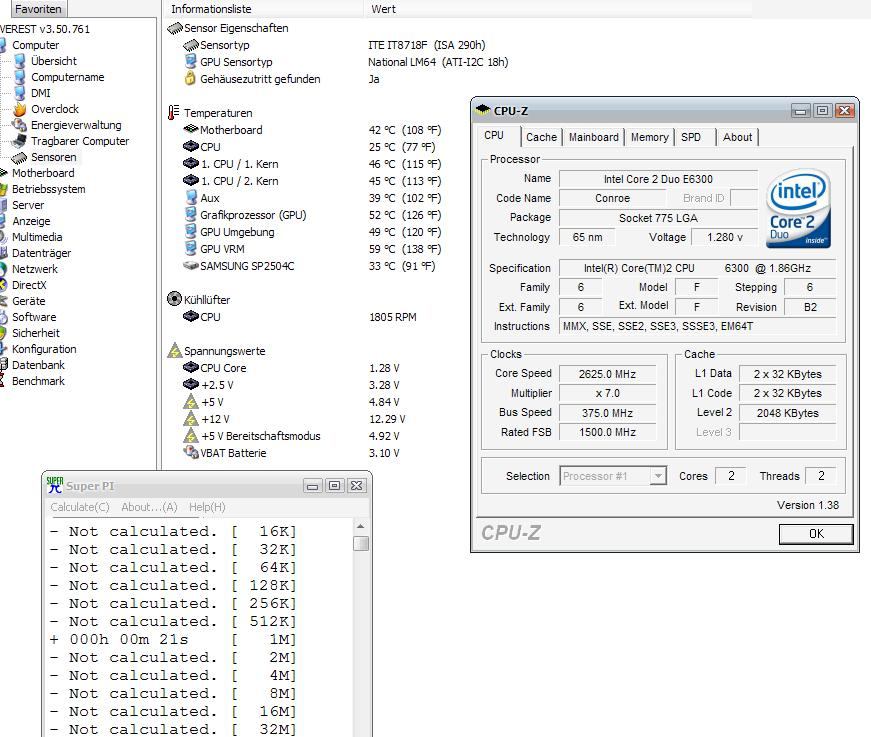Select the Sicherheit tree item
The height and width of the screenshot is (737, 871).
(x=36, y=333)
